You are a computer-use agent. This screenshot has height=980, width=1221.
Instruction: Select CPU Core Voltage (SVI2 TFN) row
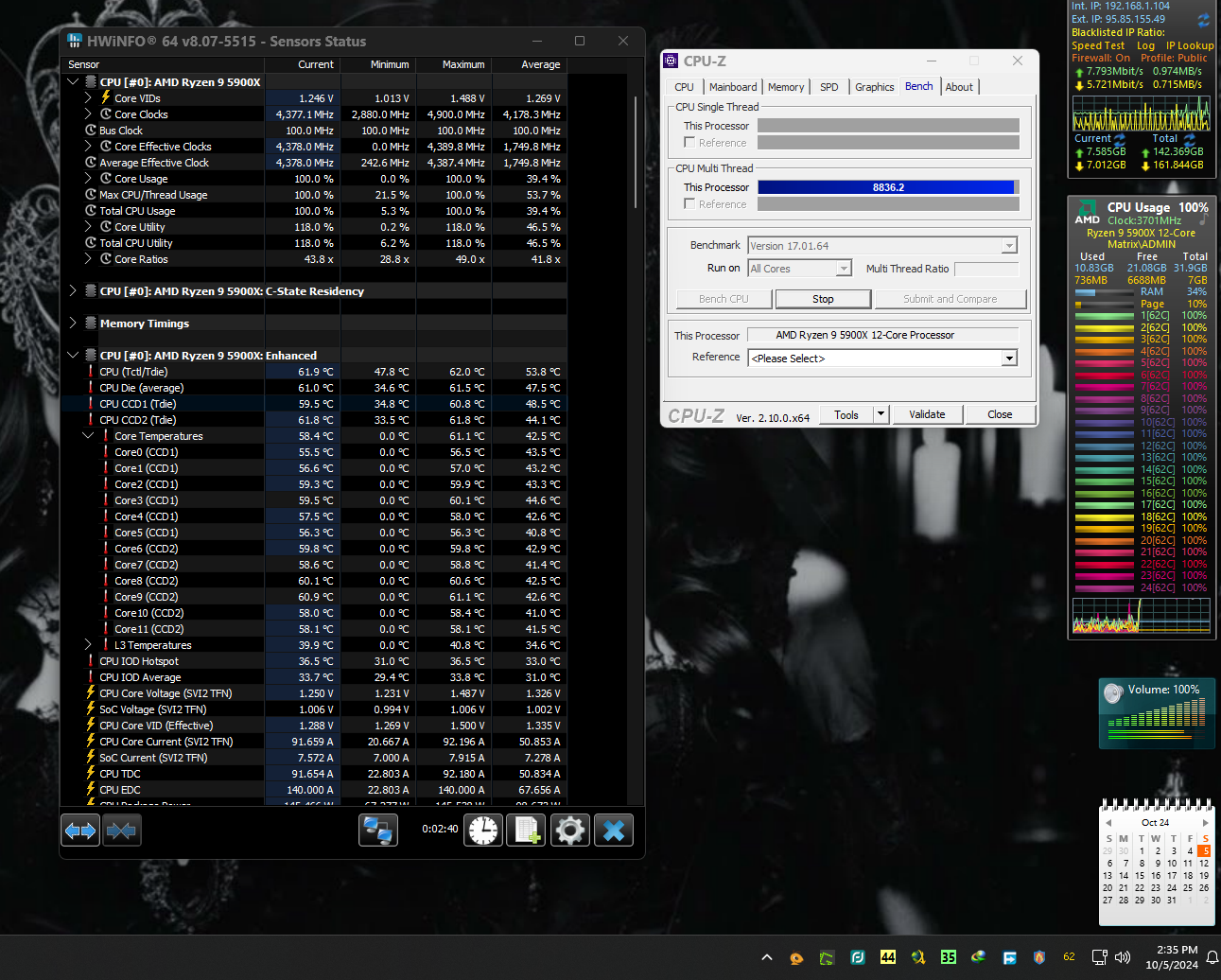click(313, 693)
